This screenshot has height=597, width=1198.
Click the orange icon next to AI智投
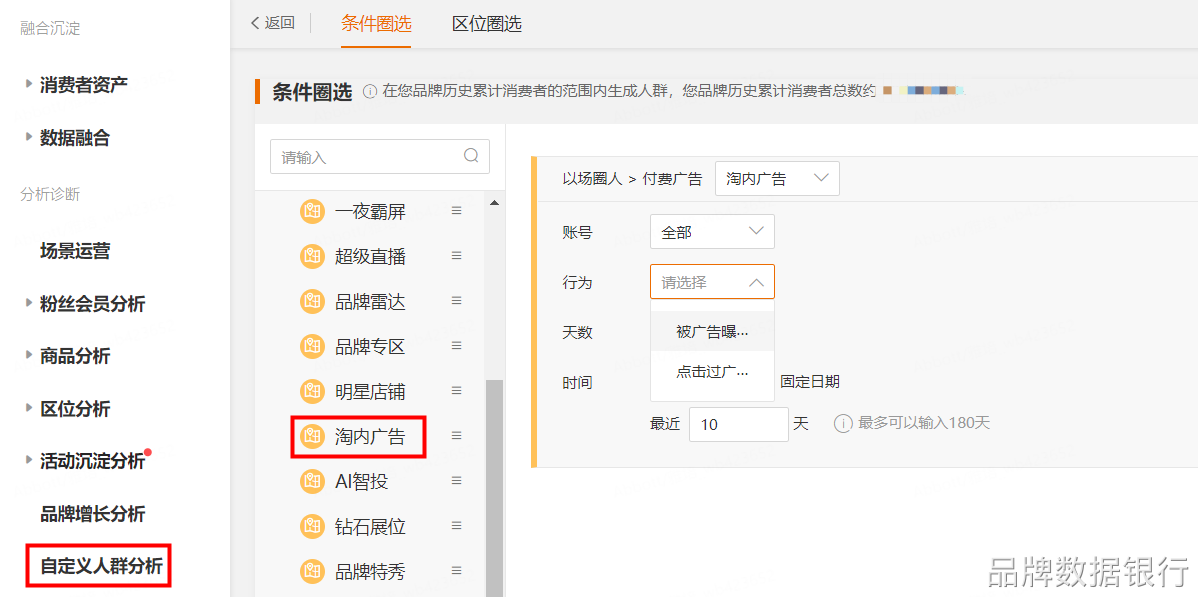[x=312, y=481]
